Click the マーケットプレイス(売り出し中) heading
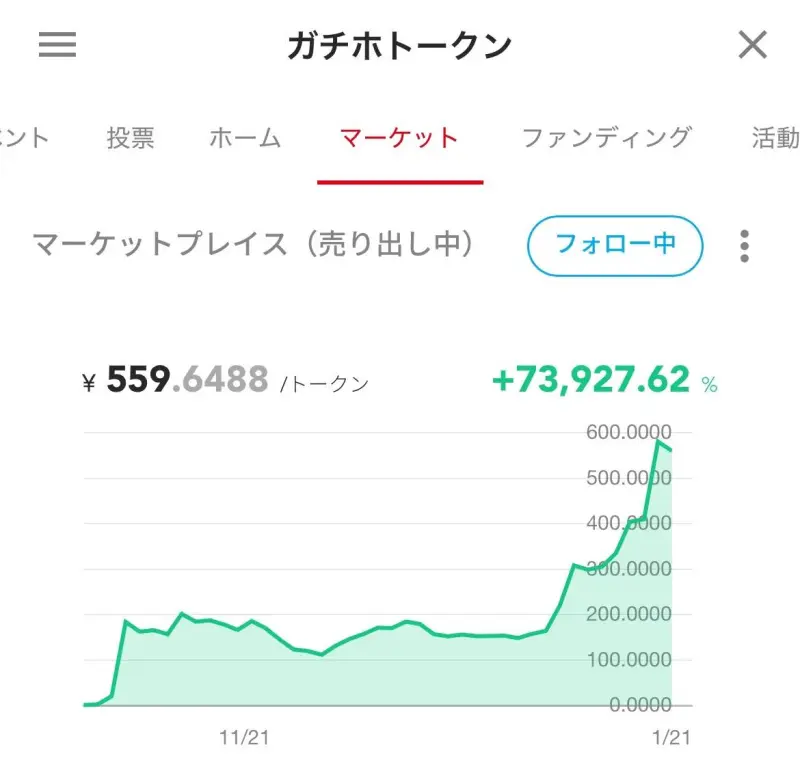This screenshot has height=769, width=800. coord(254,245)
